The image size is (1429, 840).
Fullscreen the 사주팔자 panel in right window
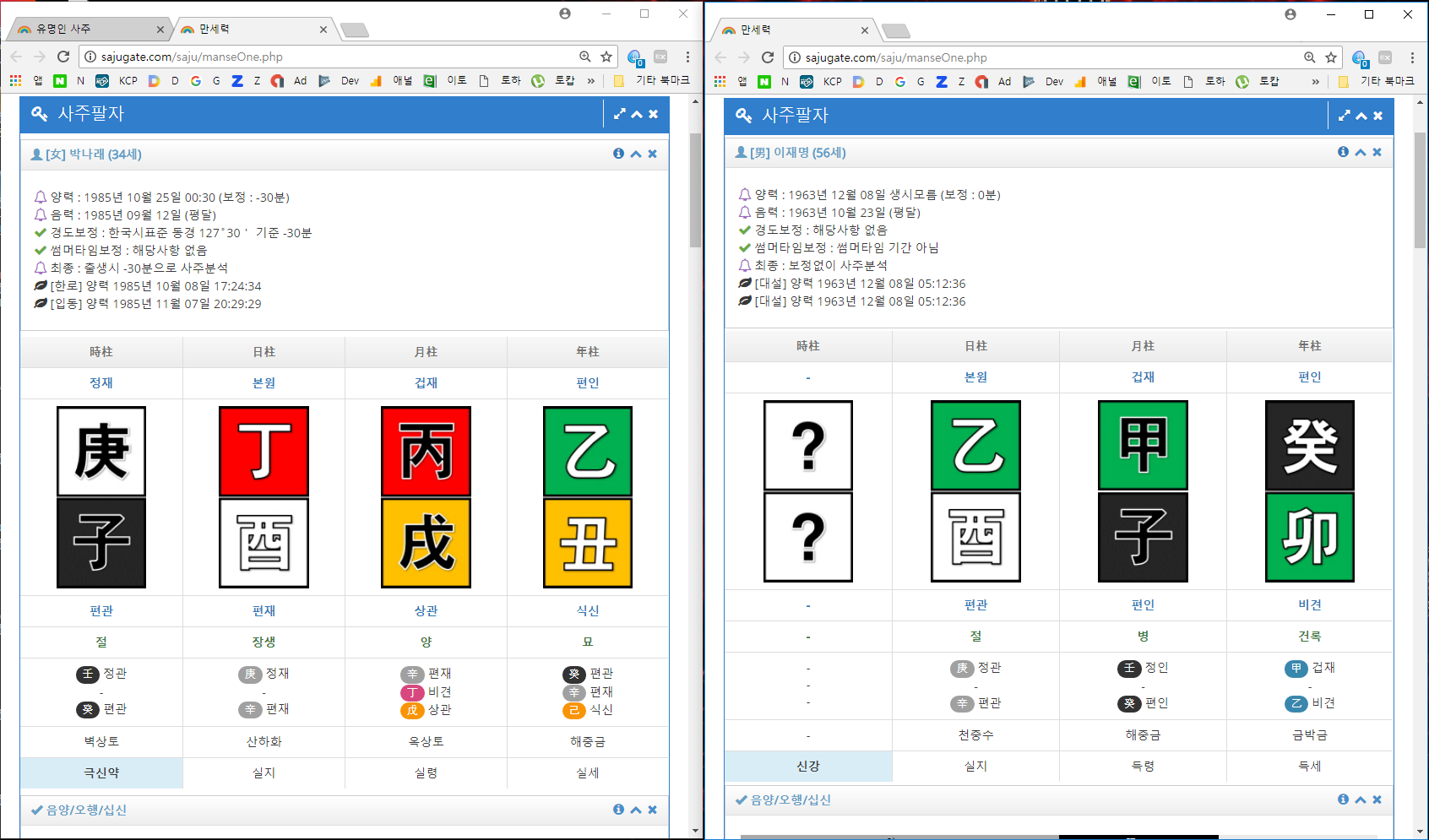pos(1344,116)
